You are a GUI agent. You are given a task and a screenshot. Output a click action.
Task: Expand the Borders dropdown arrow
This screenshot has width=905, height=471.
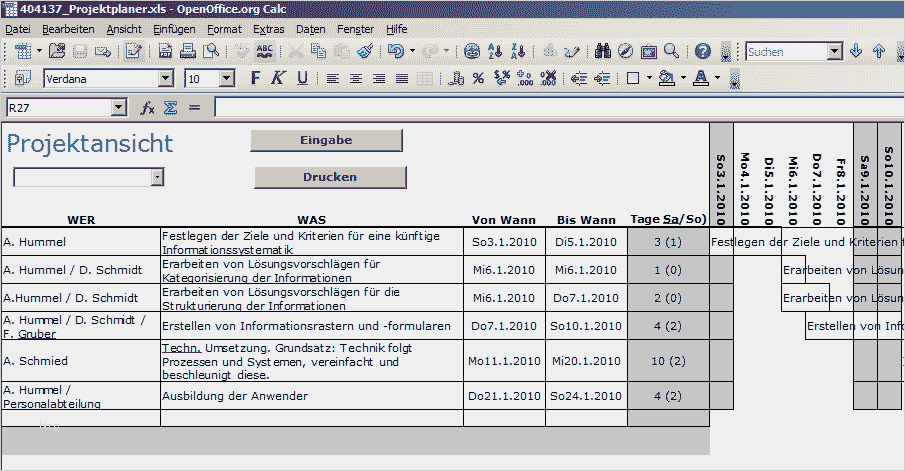(649, 78)
